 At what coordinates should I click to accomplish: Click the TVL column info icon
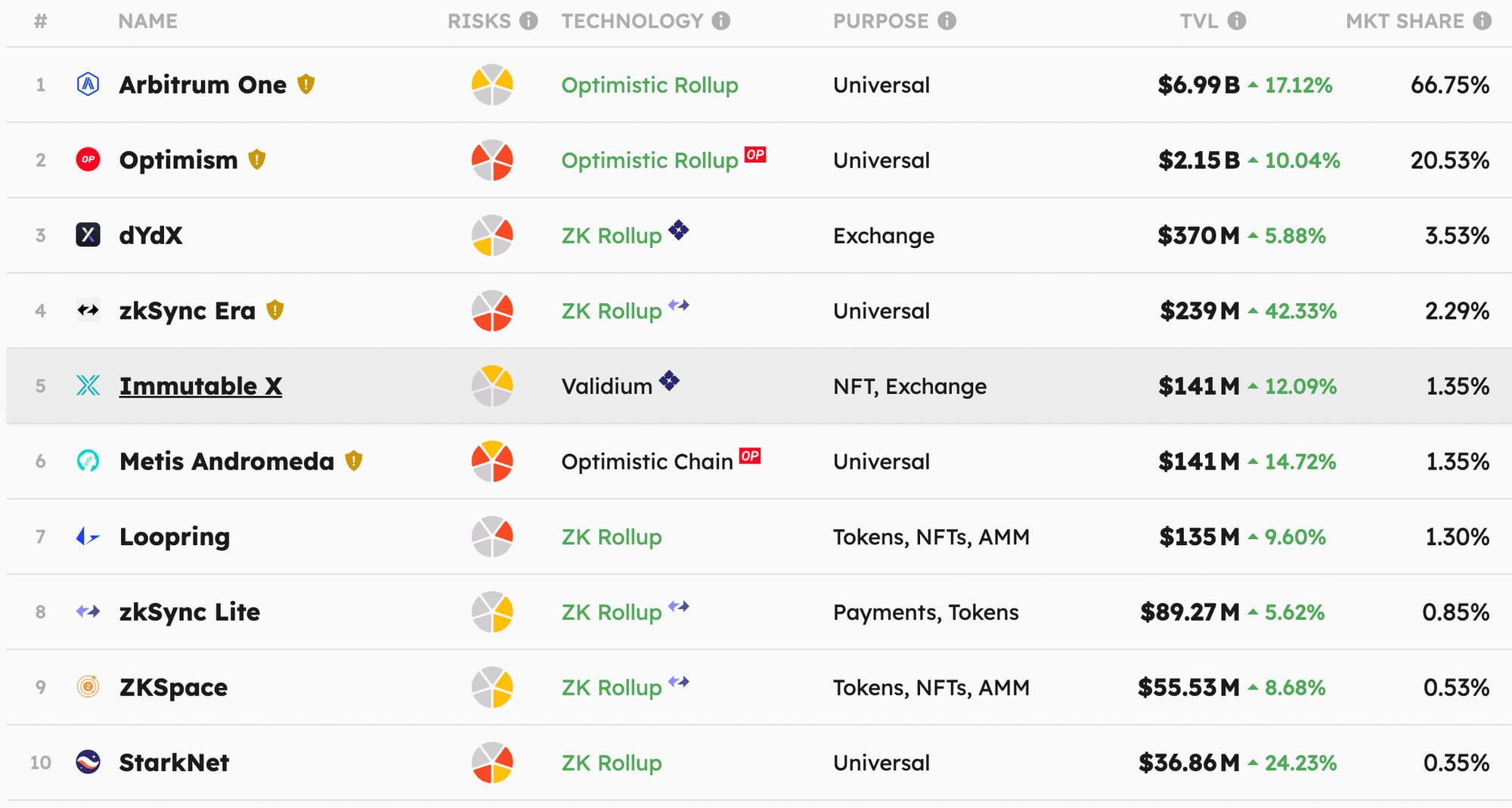(x=1237, y=21)
